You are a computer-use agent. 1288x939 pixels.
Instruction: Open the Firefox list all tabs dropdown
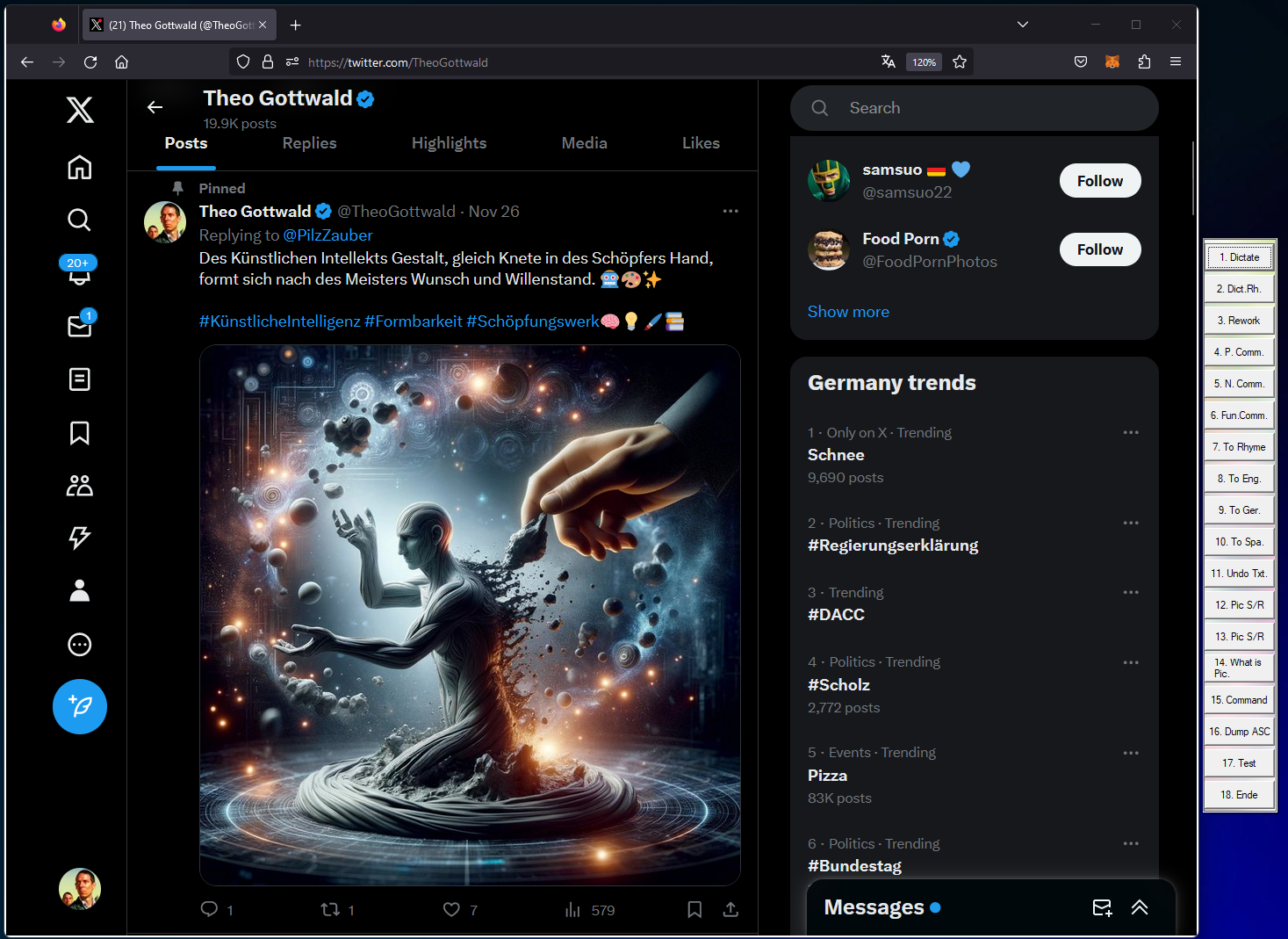coord(1023,25)
